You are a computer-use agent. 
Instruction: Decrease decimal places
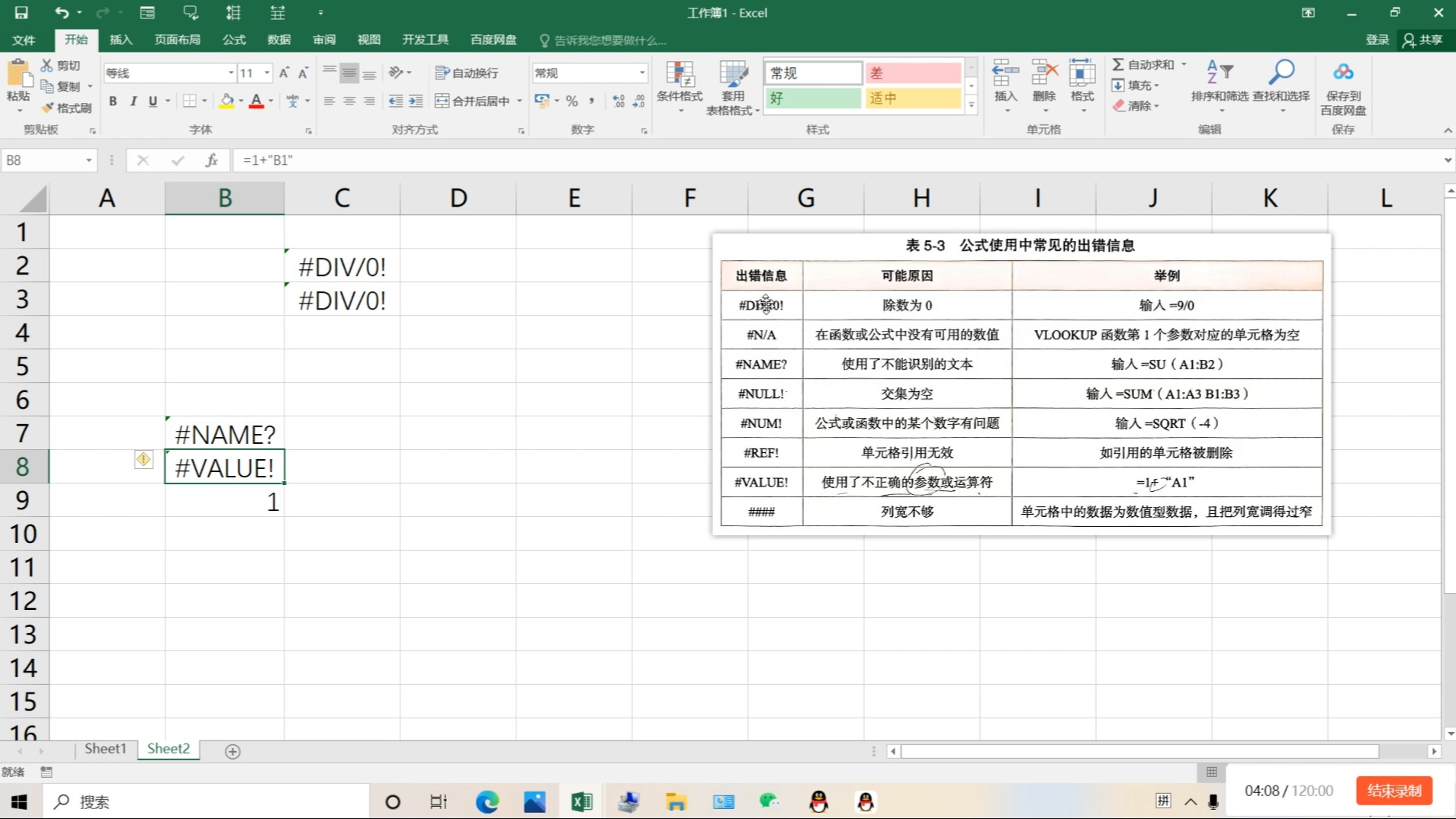[x=638, y=101]
